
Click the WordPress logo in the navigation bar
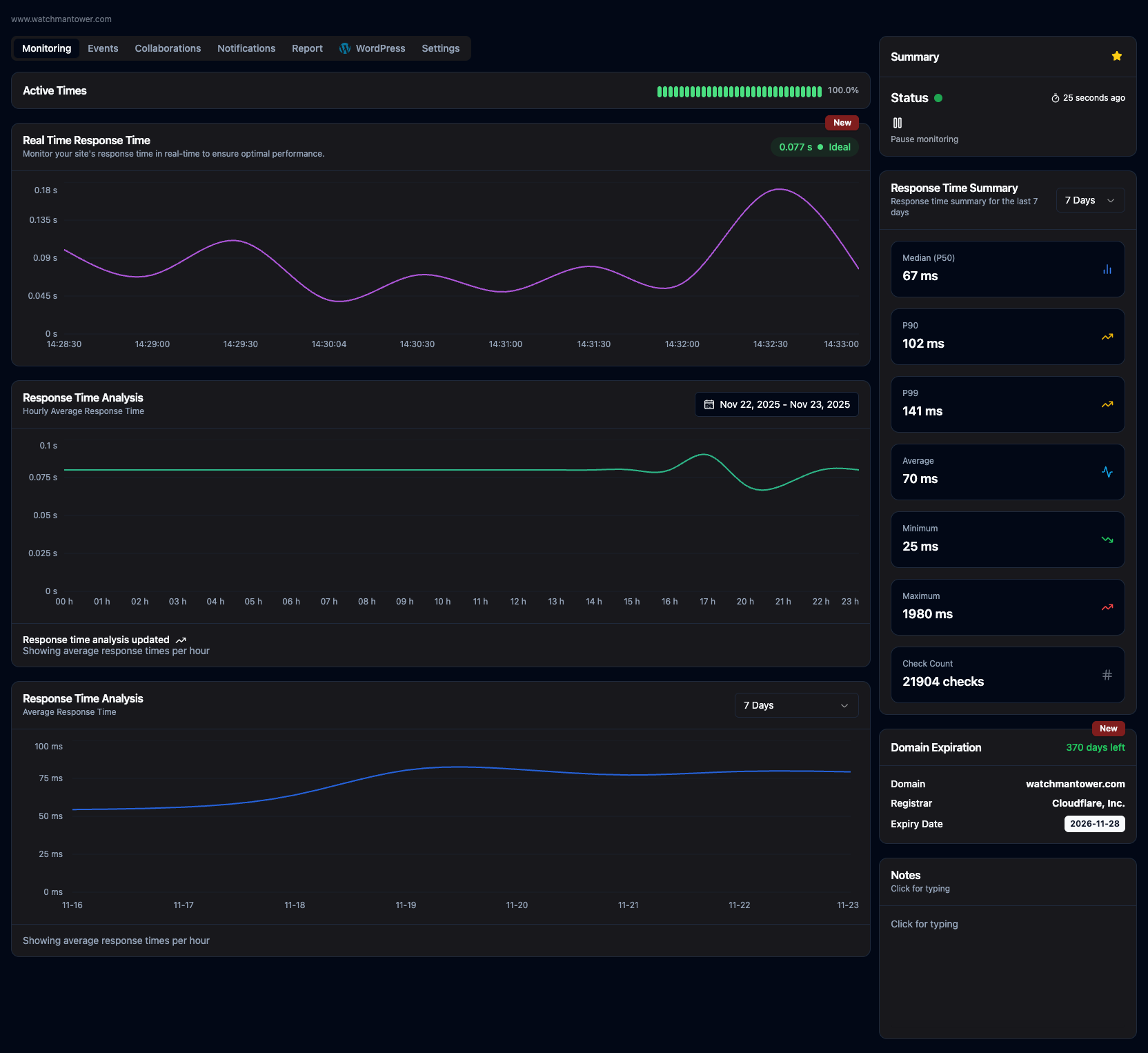tap(344, 48)
